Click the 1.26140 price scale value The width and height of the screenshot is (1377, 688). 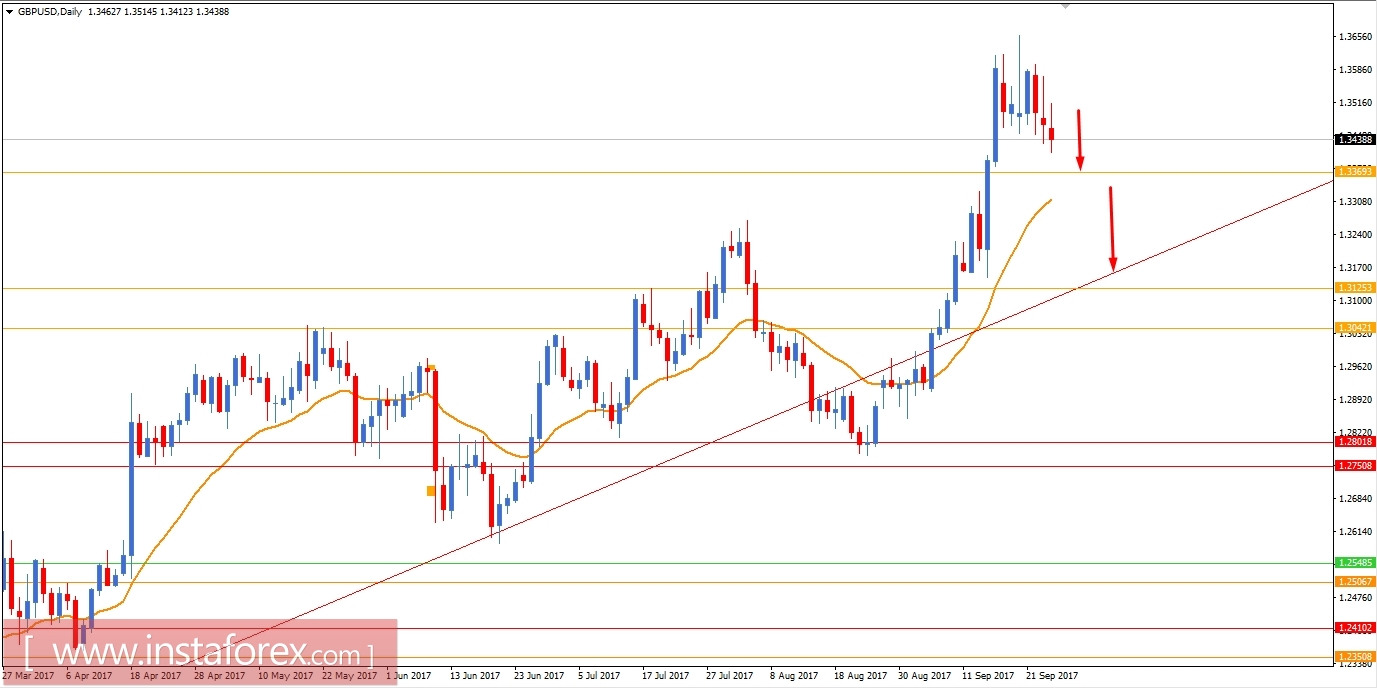[1355, 532]
